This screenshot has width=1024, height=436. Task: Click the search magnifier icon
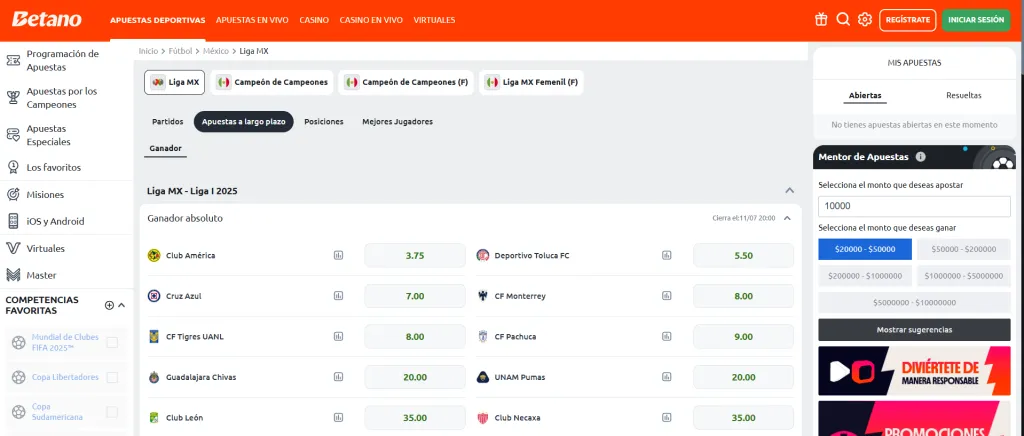tap(843, 19)
